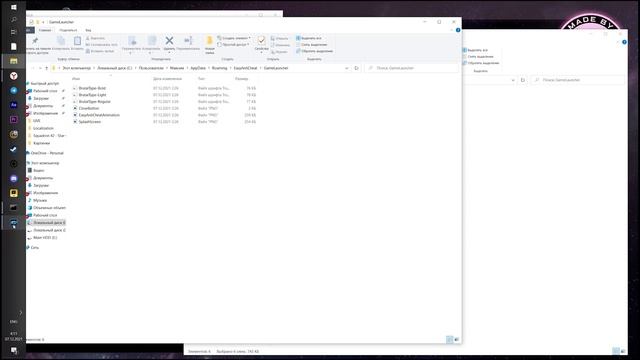
Task: Switch front window to details view
Action: pyautogui.click(x=449, y=339)
